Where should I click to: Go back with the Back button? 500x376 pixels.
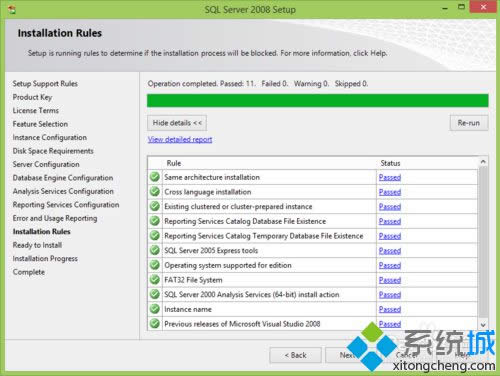pos(295,355)
